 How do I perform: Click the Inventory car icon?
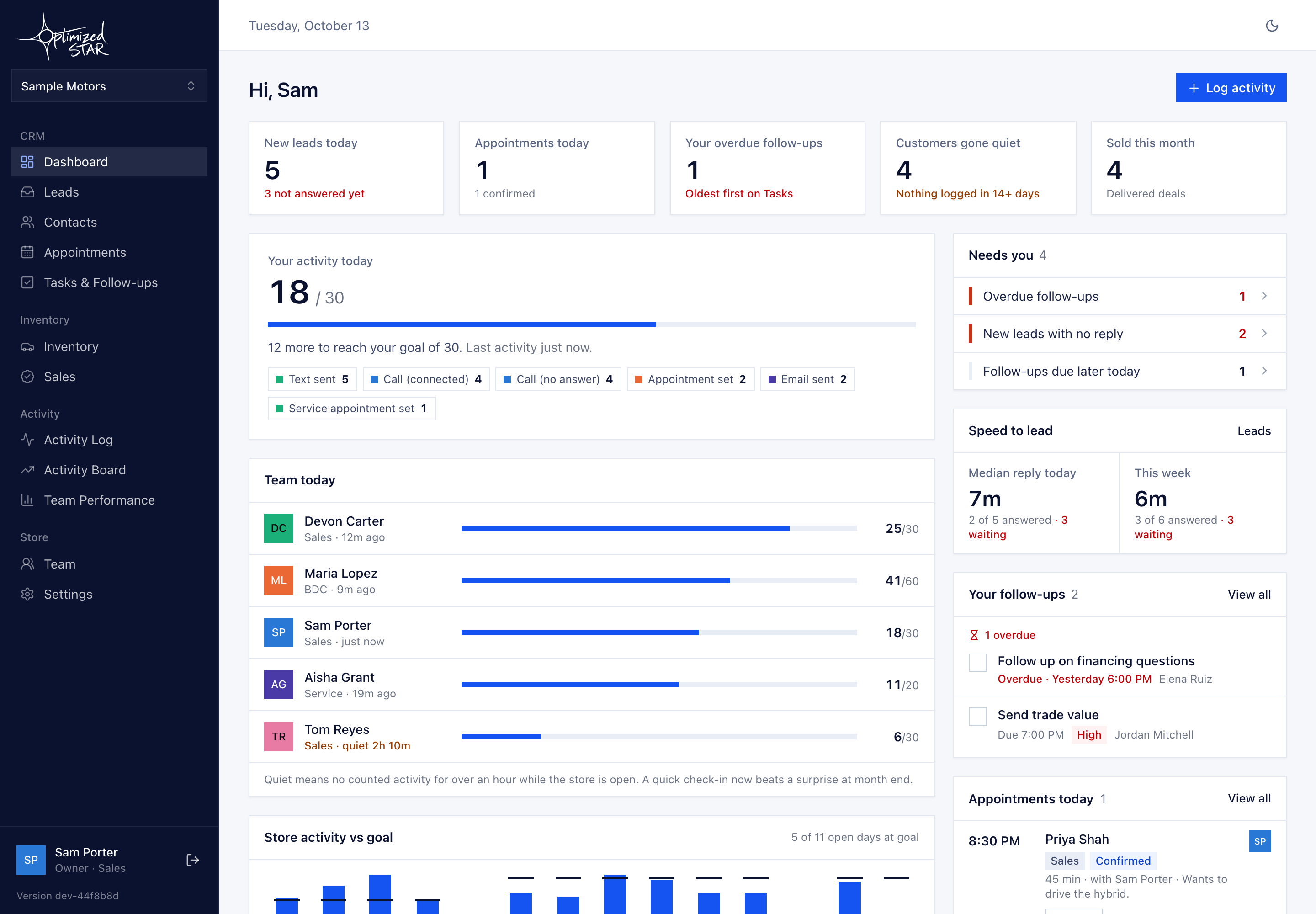pos(27,347)
